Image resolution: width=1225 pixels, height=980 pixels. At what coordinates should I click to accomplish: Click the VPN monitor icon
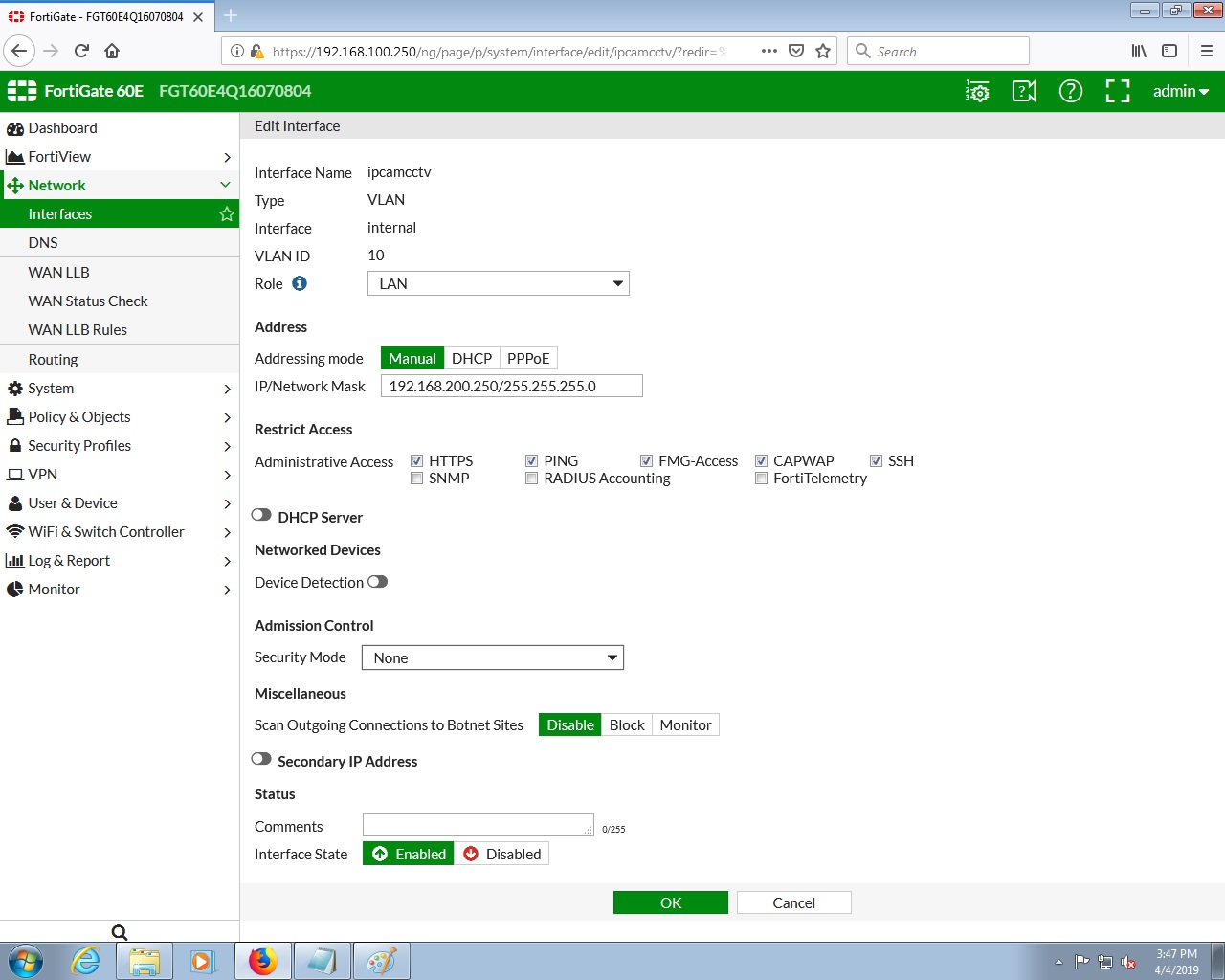[15, 475]
